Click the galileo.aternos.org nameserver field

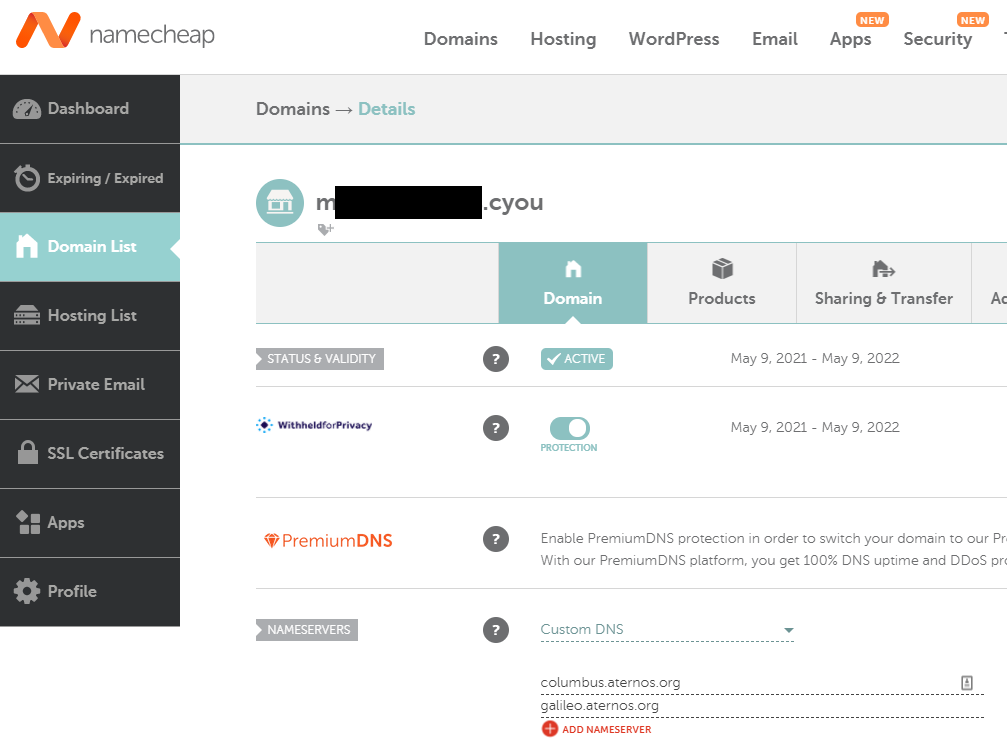(x=762, y=706)
